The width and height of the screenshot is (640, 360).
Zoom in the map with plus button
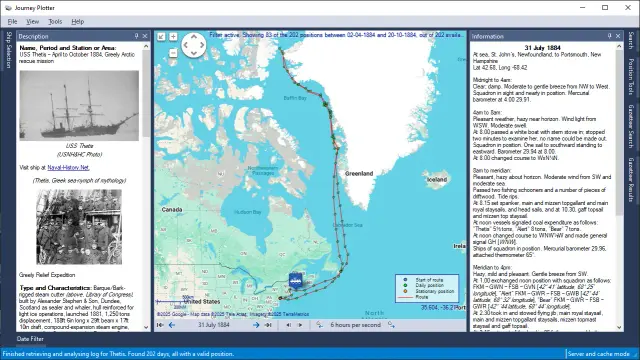click(x=173, y=37)
